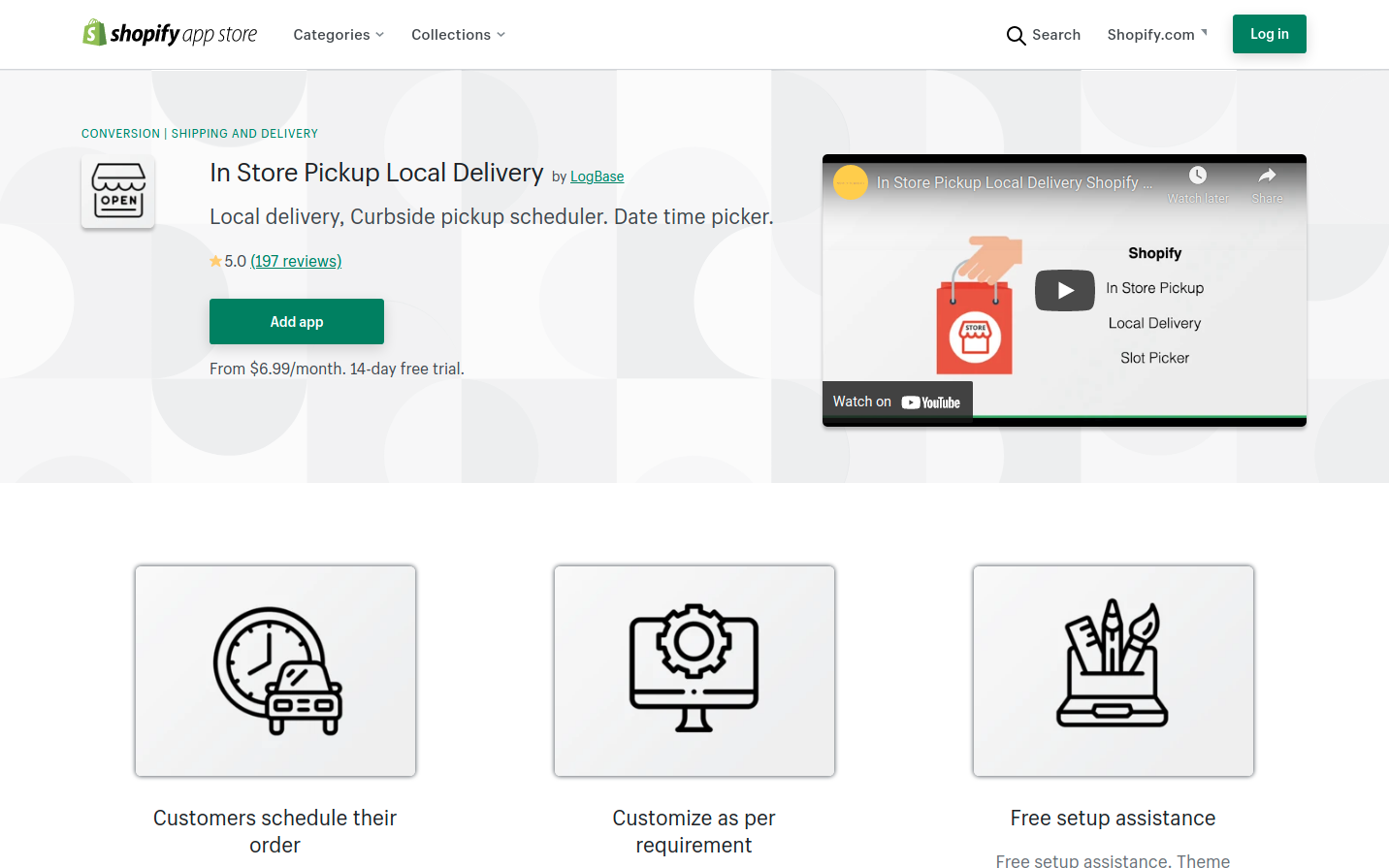Click the 'In Store Pickup Local Delivery' app title
1389x868 pixels.
pyautogui.click(x=376, y=173)
